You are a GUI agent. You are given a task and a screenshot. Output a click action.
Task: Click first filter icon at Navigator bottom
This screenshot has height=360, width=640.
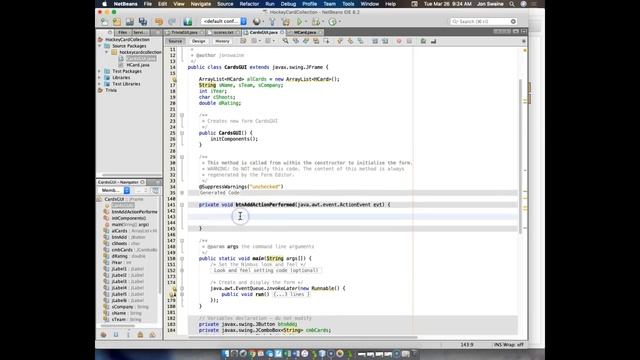104,334
